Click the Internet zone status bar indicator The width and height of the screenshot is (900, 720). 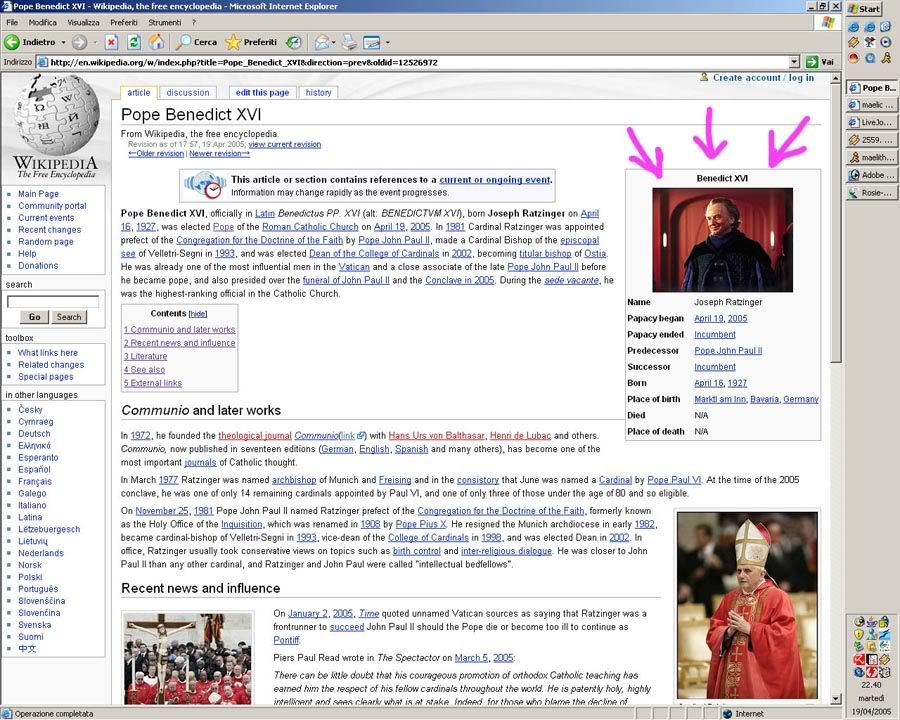click(x=744, y=714)
